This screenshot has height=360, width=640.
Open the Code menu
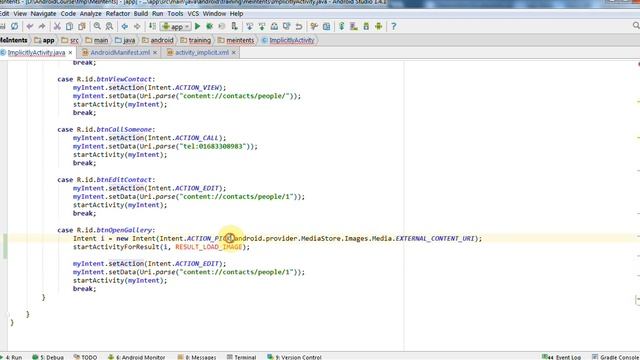[68, 13]
